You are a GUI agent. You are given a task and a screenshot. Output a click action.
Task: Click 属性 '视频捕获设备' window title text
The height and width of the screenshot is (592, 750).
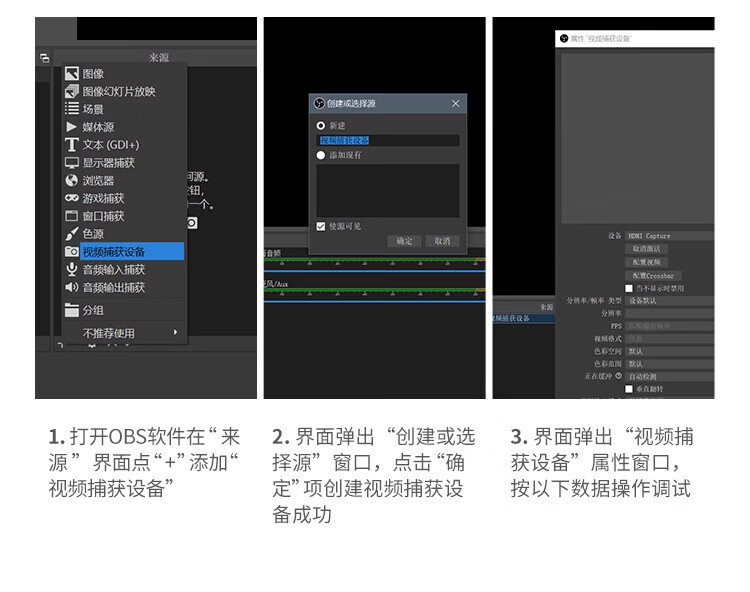pyautogui.click(x=601, y=38)
